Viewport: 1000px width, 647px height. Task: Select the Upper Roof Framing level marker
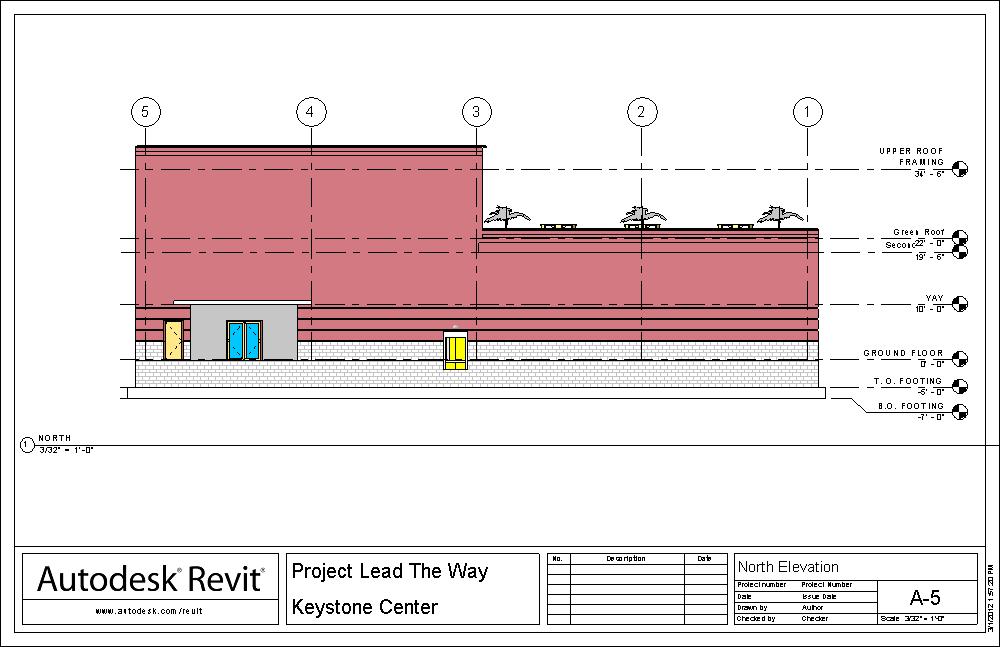[960, 169]
